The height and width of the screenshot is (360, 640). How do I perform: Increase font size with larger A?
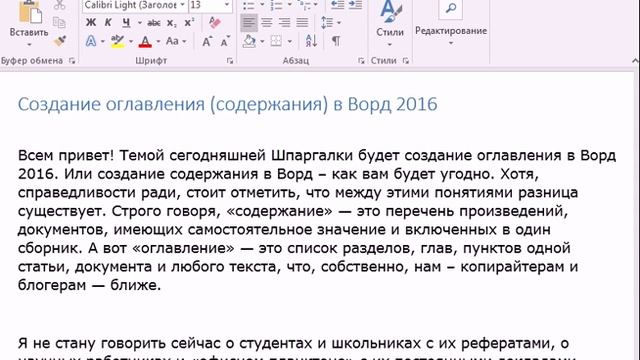click(207, 41)
